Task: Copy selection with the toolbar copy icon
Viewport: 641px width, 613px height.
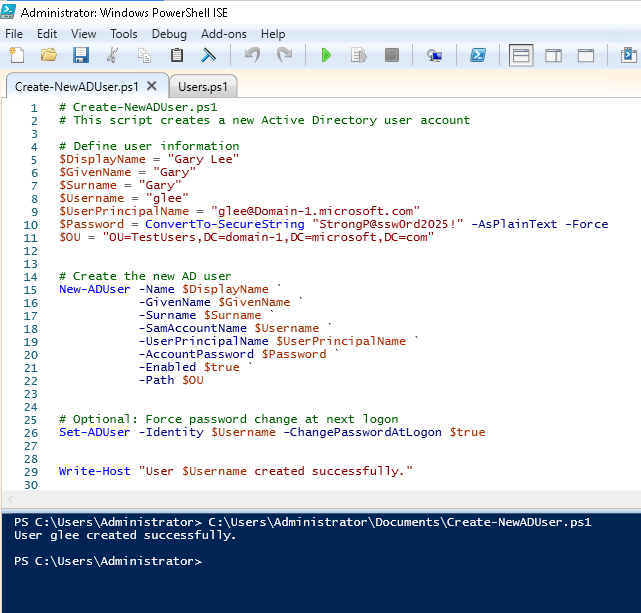Action: point(144,55)
